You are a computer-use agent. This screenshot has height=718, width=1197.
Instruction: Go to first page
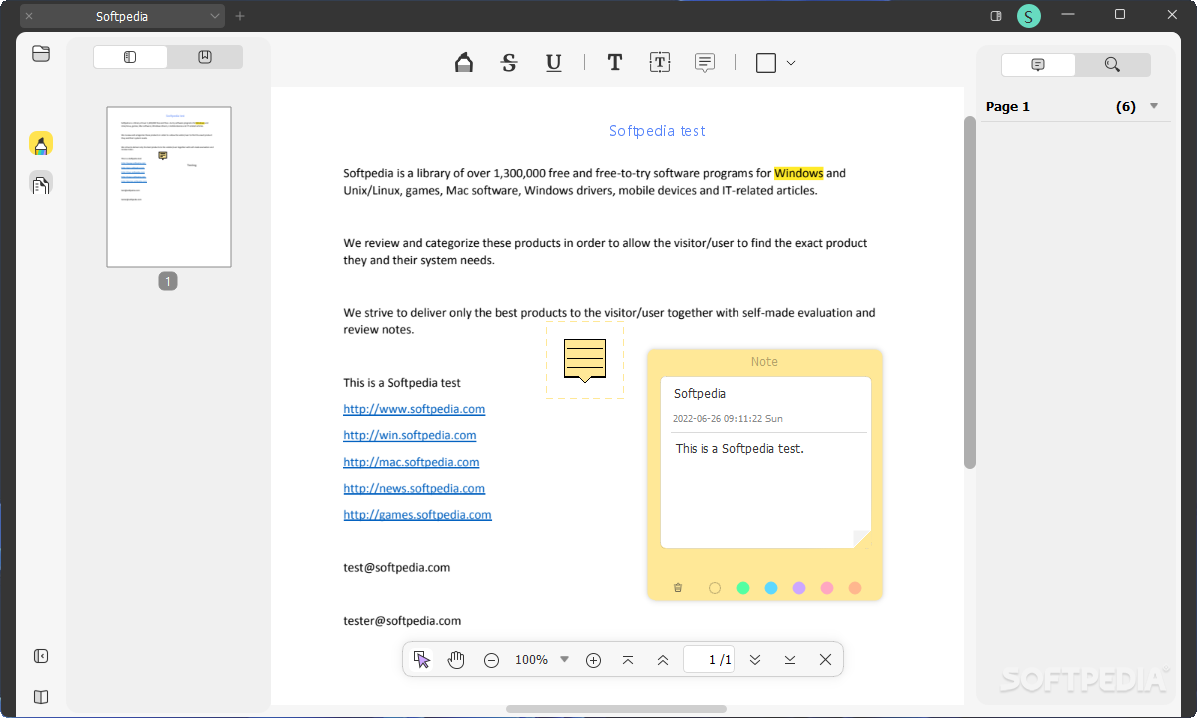click(628, 660)
